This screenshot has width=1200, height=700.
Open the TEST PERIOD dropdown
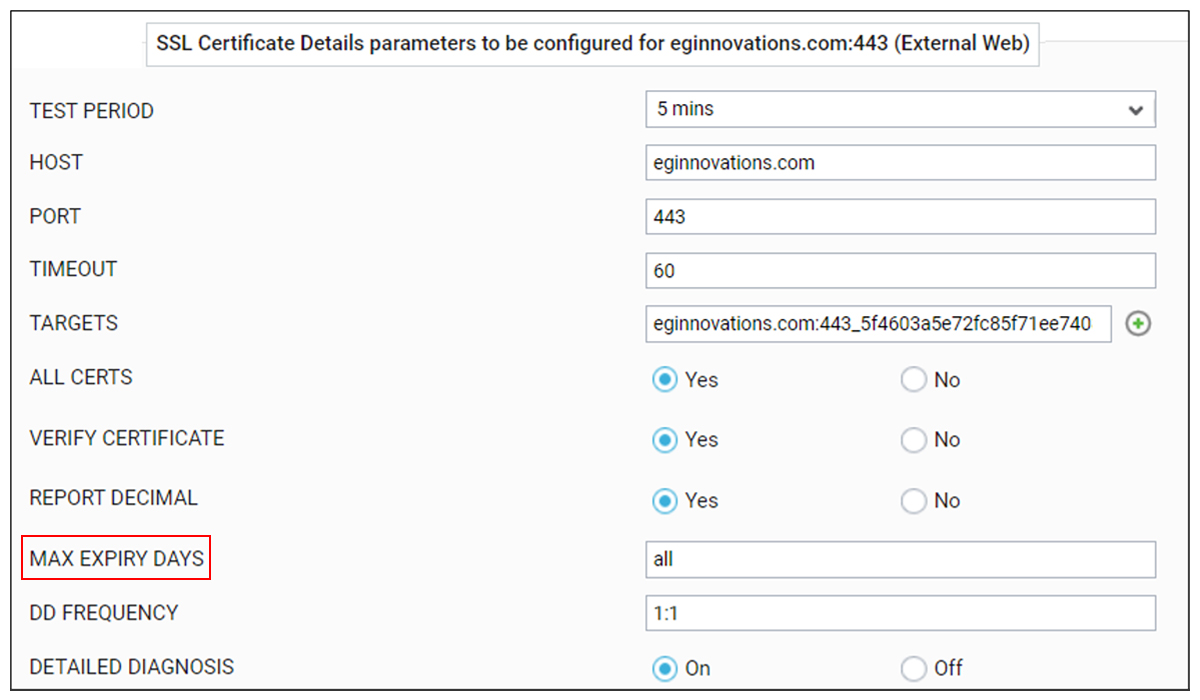(899, 110)
